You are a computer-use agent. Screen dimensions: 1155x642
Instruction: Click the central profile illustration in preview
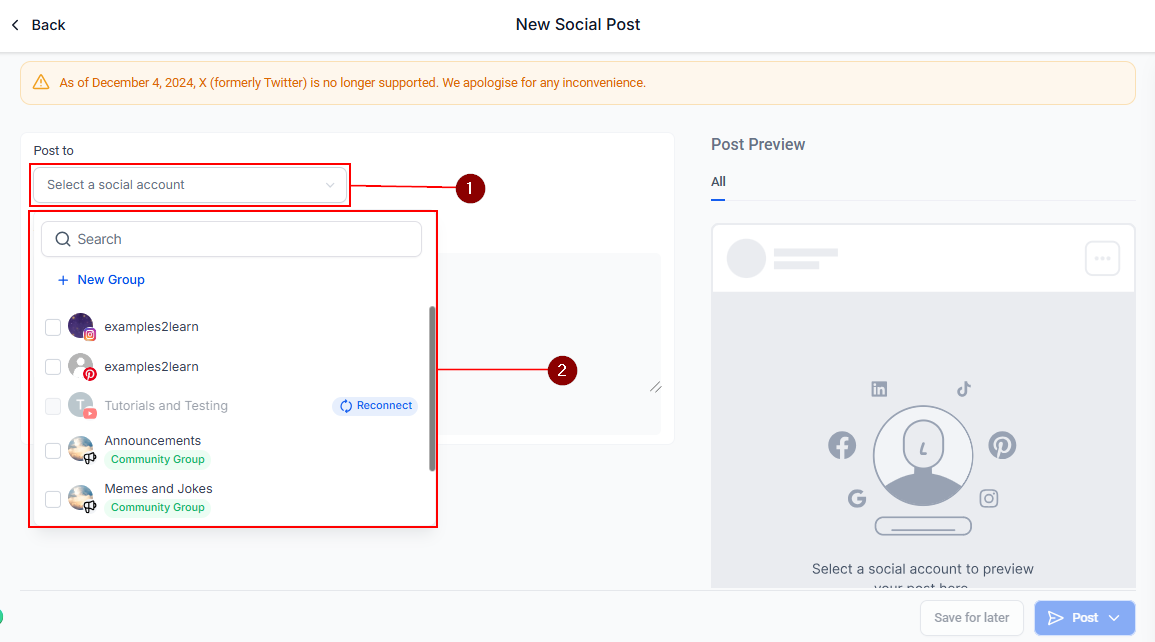923,456
